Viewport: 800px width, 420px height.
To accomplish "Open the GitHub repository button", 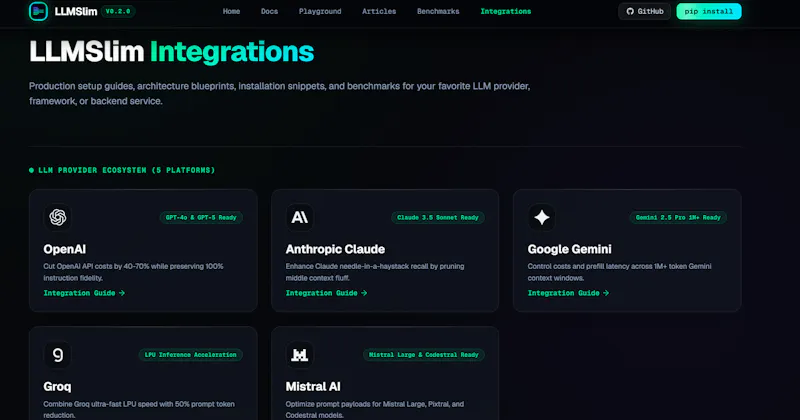I will click(x=644, y=11).
